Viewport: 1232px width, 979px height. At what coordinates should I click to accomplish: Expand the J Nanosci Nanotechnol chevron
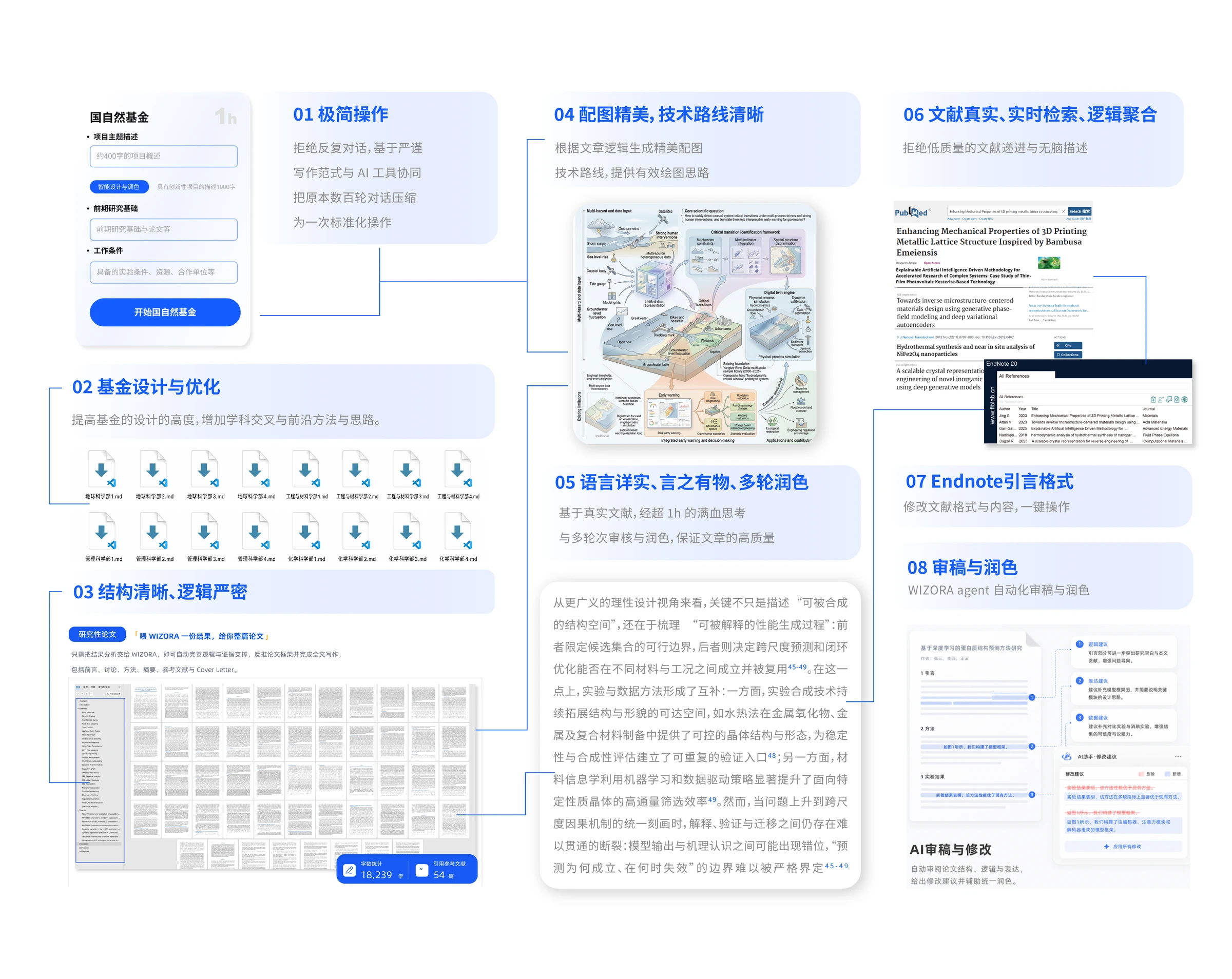(898, 338)
